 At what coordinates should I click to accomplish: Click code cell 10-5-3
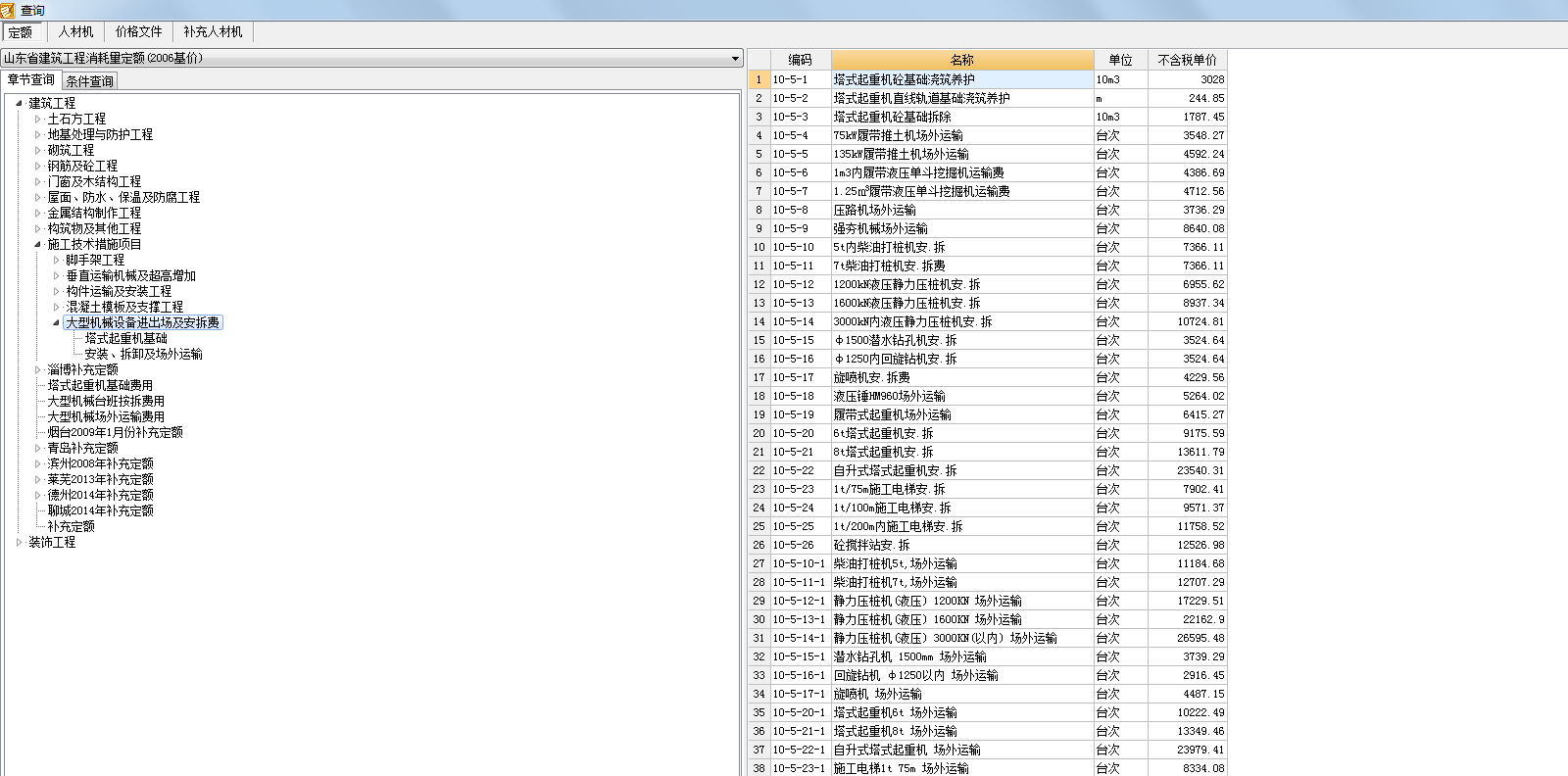[x=801, y=117]
